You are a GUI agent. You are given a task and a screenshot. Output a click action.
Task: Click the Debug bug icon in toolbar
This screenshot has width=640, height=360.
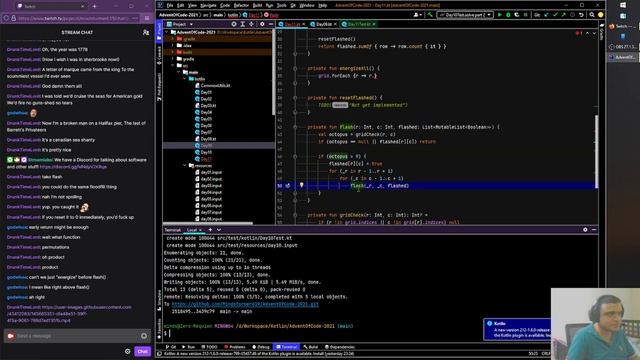pos(508,15)
